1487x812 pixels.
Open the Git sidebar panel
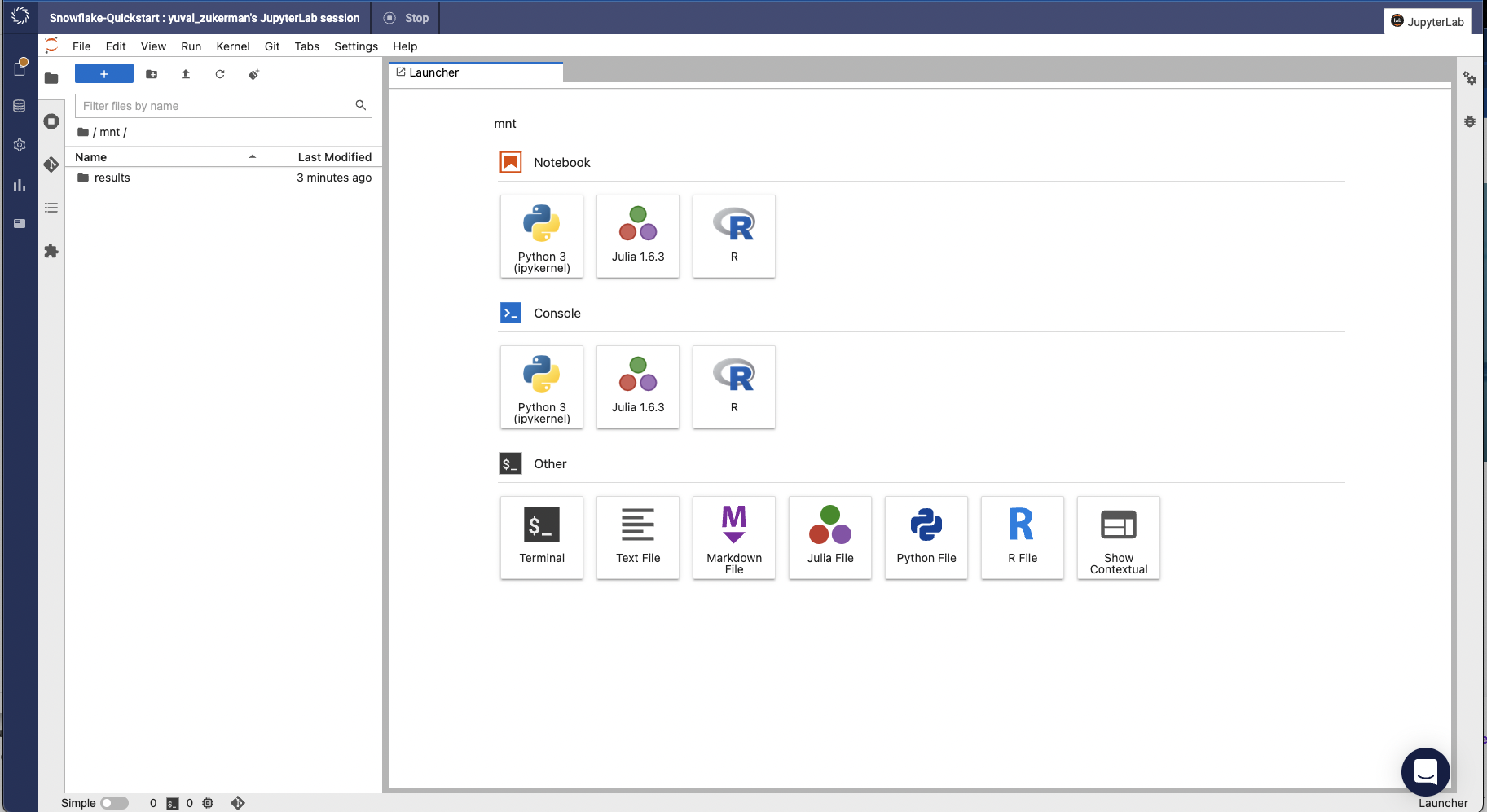point(51,165)
